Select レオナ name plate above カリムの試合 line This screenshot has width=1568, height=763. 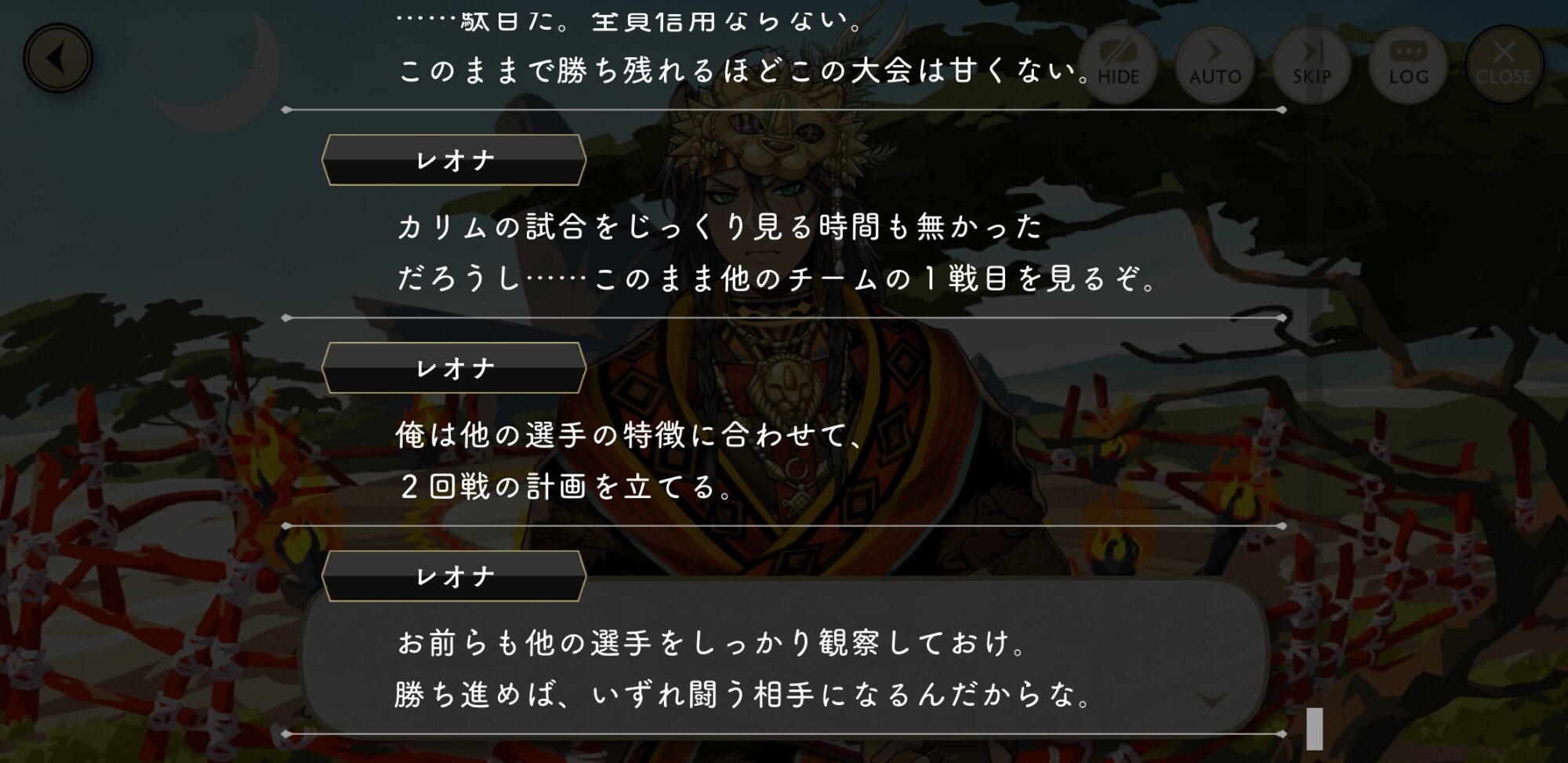(454, 160)
